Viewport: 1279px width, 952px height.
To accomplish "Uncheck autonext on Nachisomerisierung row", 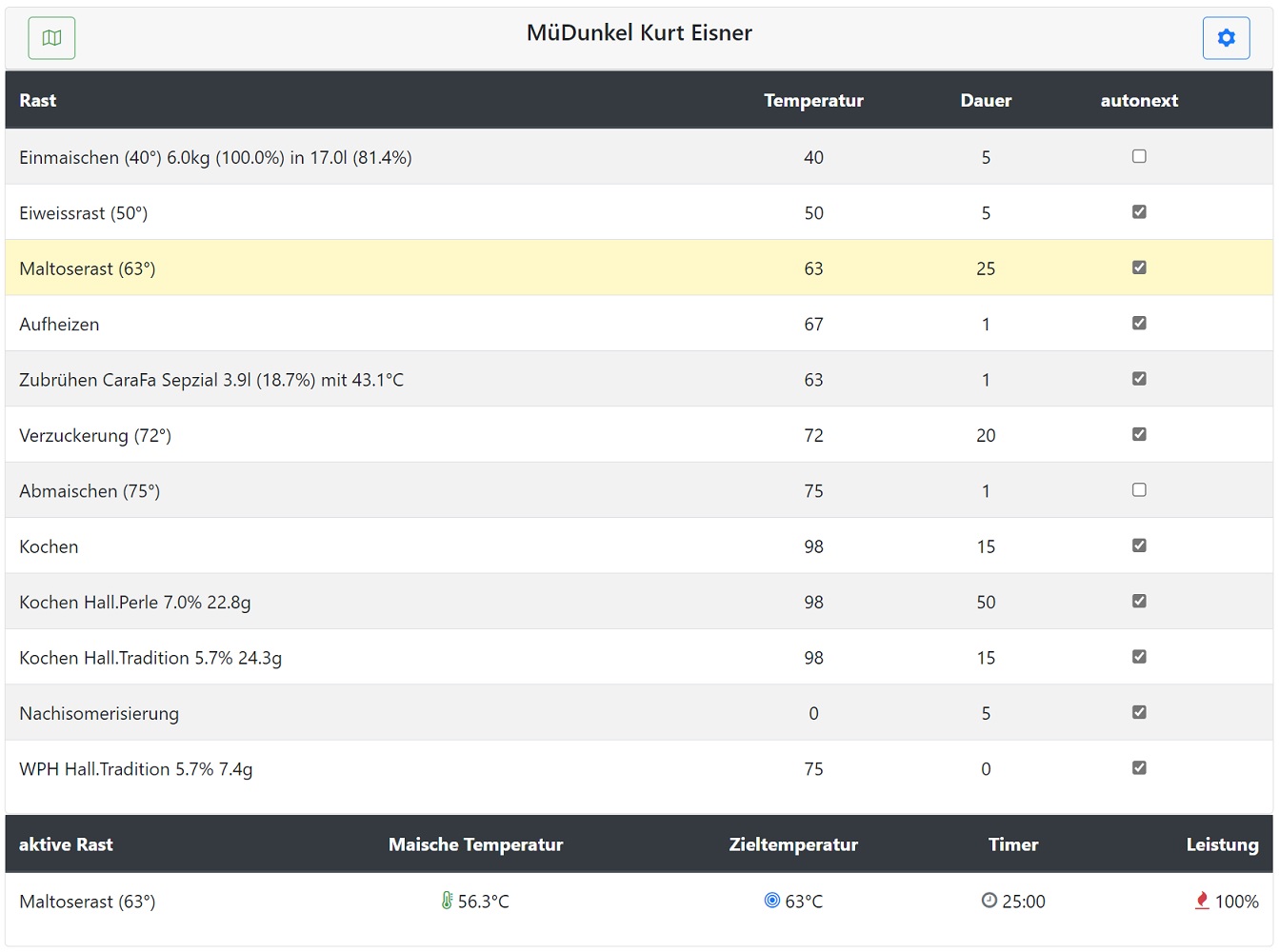I will point(1139,712).
